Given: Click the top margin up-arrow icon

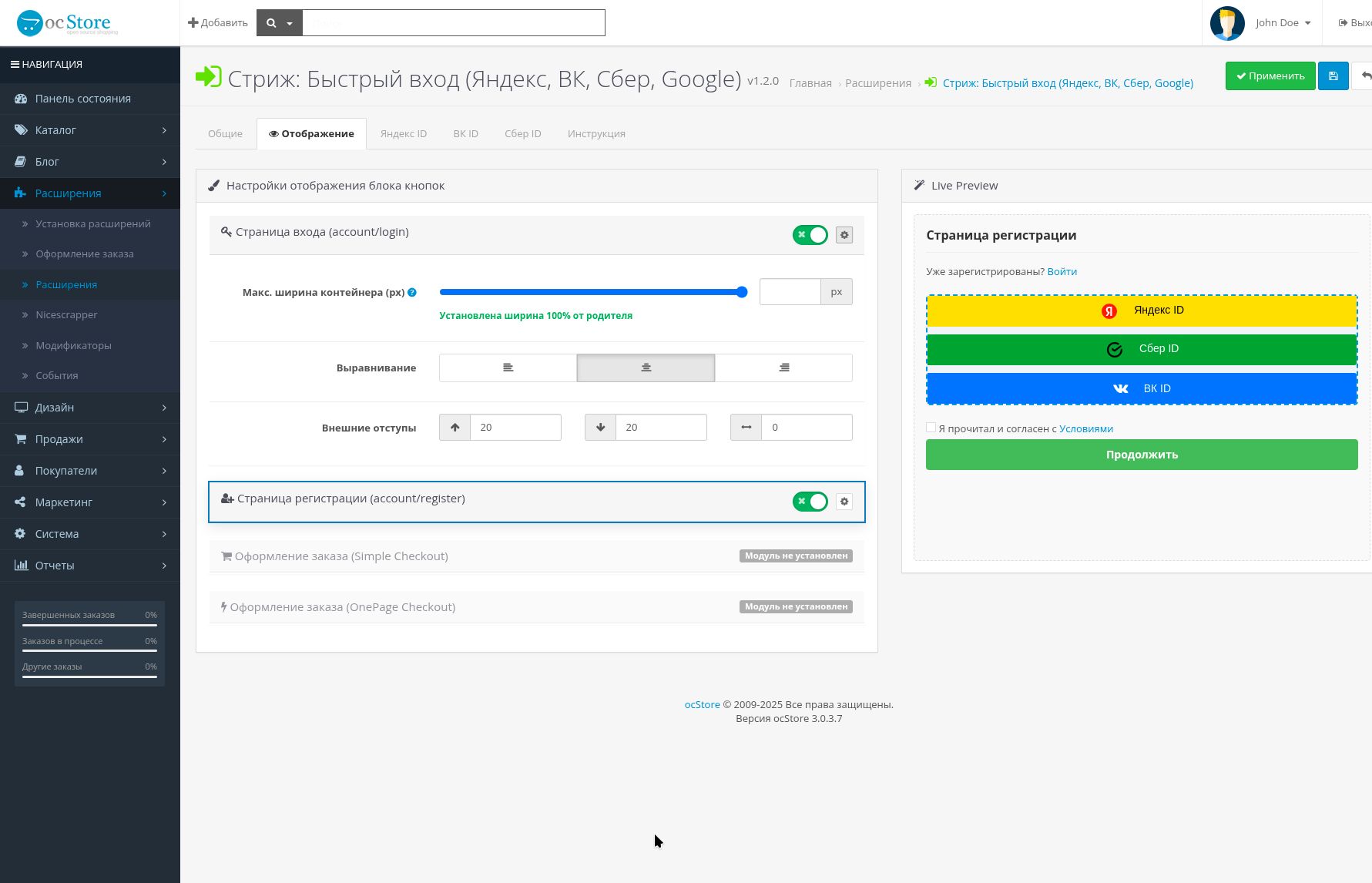Looking at the screenshot, I should point(455,427).
